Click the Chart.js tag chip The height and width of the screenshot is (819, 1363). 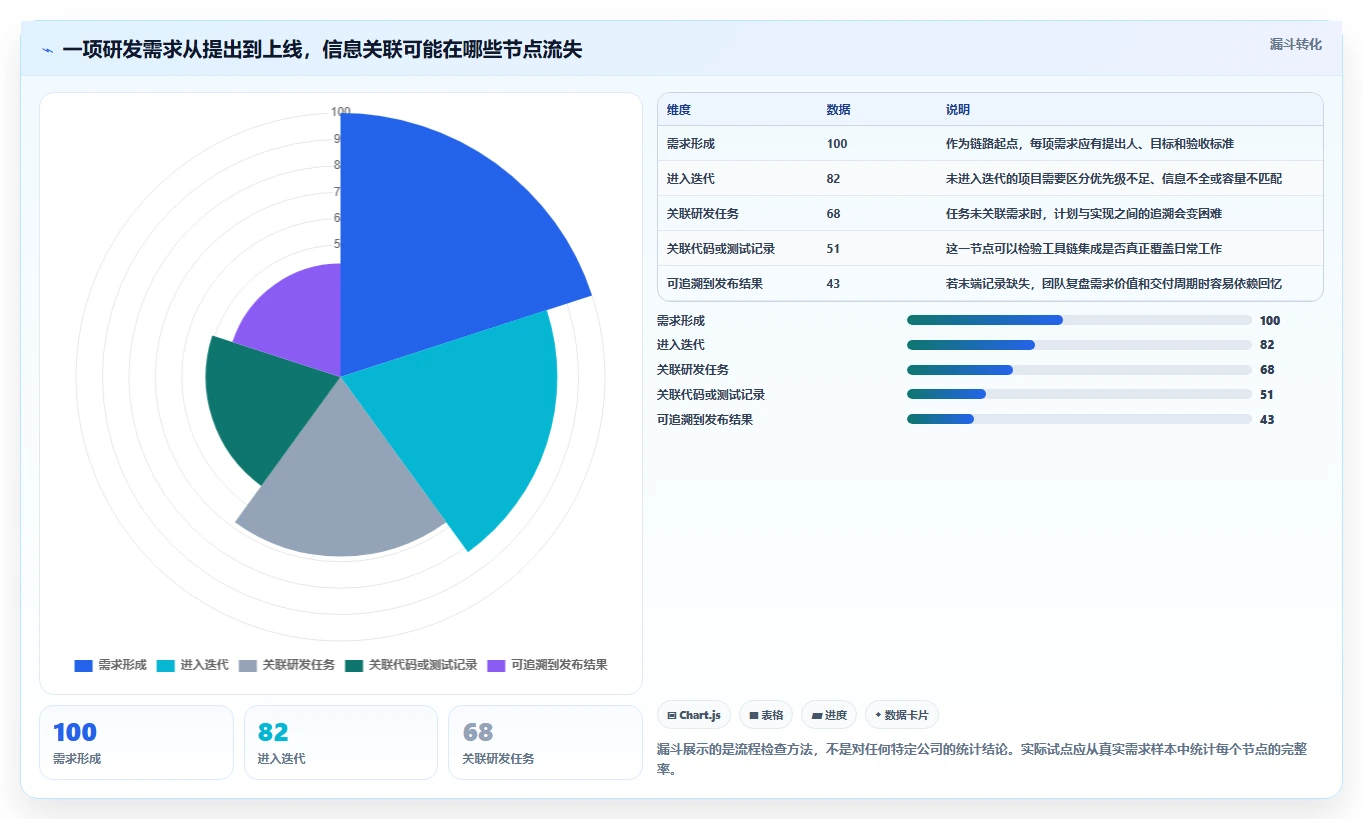(693, 715)
